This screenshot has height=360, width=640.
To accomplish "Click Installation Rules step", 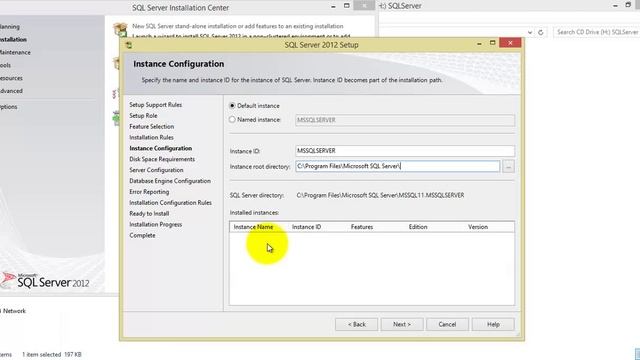I will pyautogui.click(x=151, y=138).
